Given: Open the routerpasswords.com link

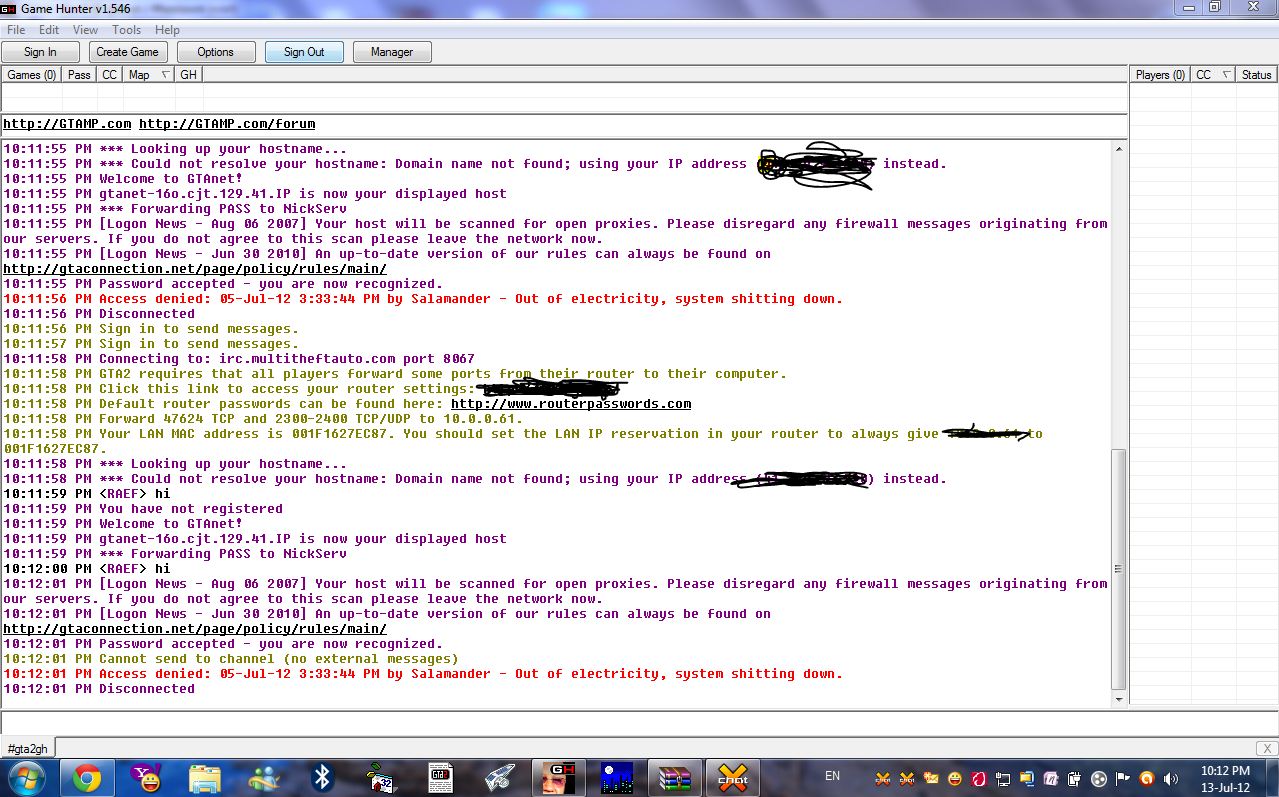Looking at the screenshot, I should [571, 404].
